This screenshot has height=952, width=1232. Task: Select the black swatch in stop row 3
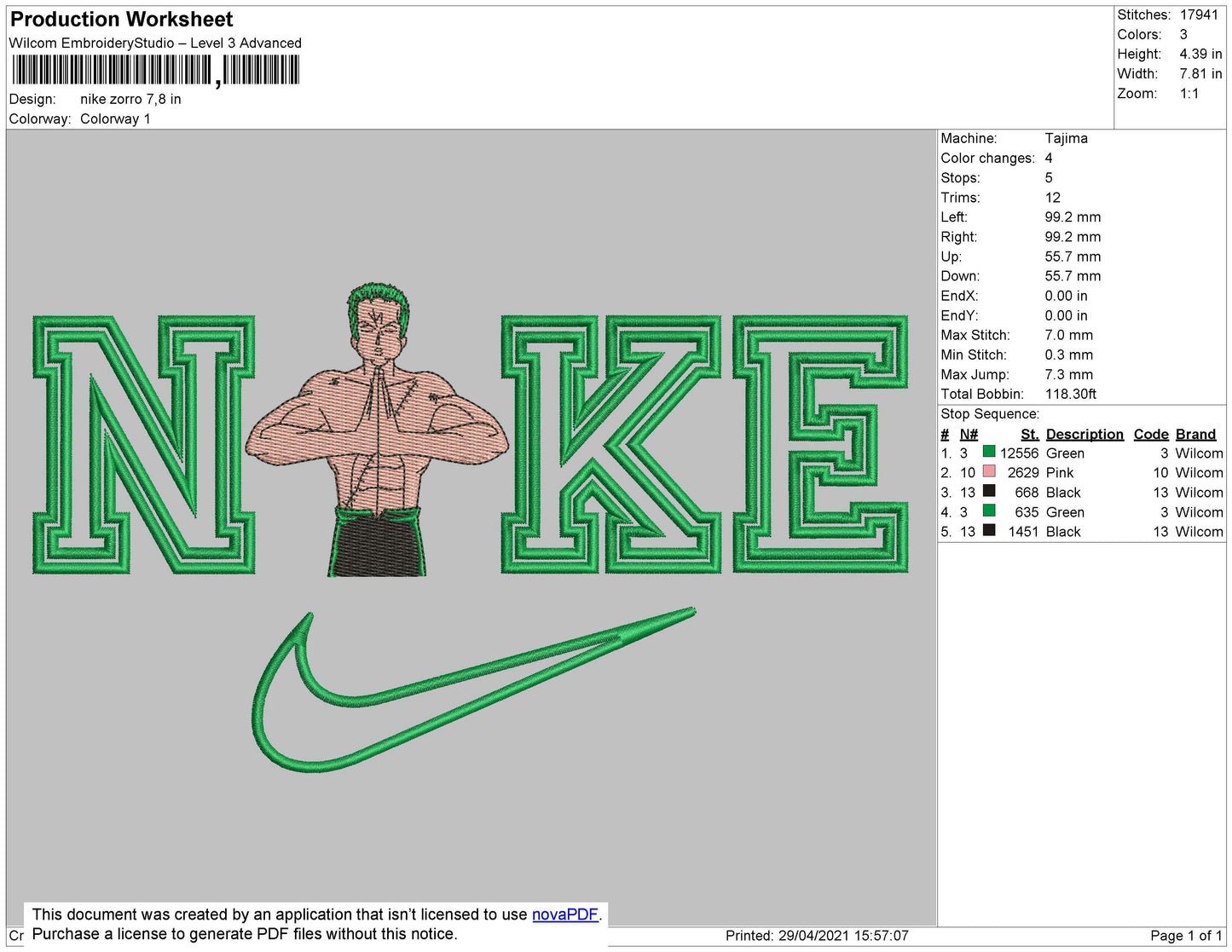tap(989, 491)
